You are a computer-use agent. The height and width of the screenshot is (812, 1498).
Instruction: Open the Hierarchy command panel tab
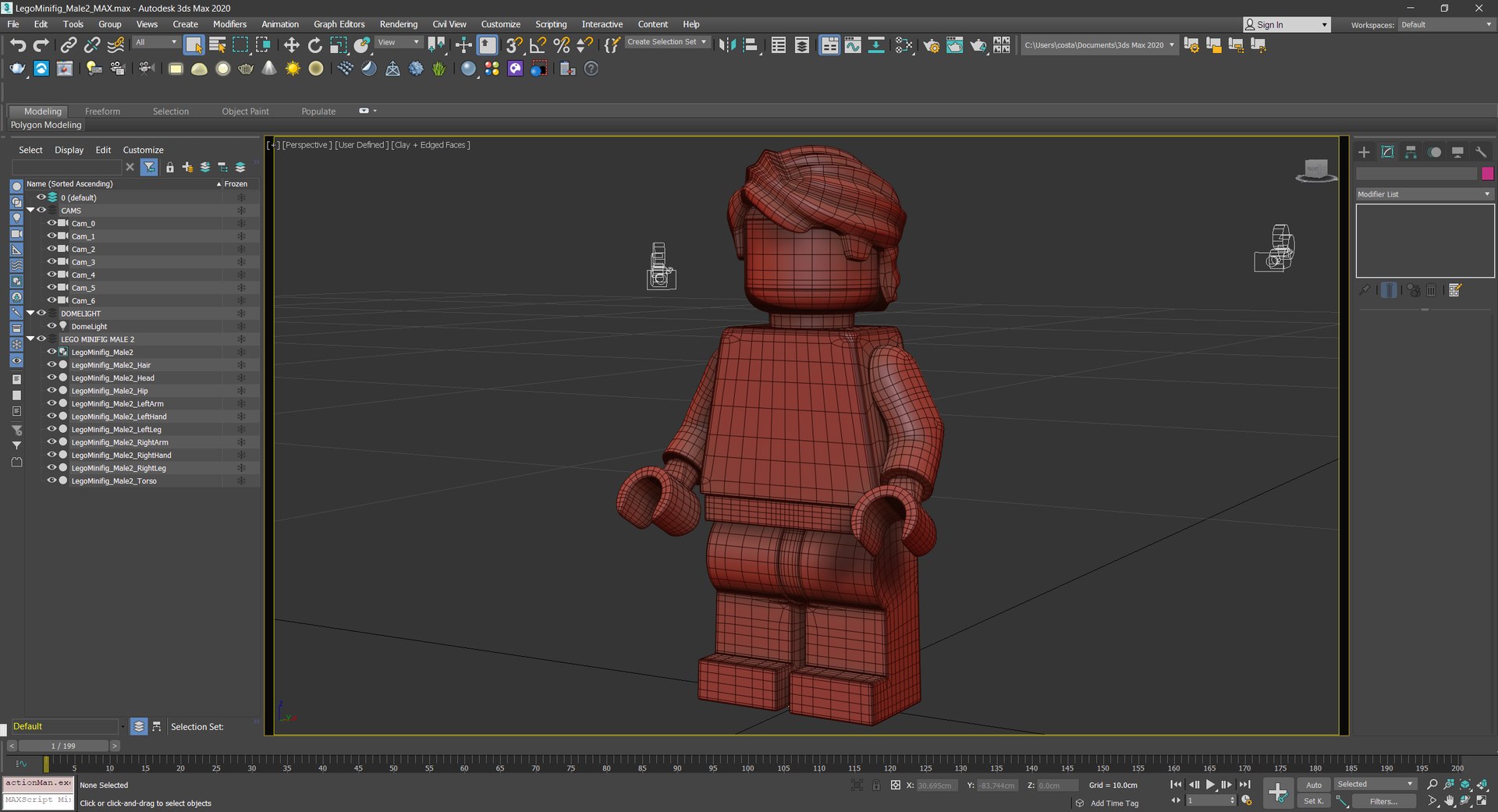click(1411, 152)
